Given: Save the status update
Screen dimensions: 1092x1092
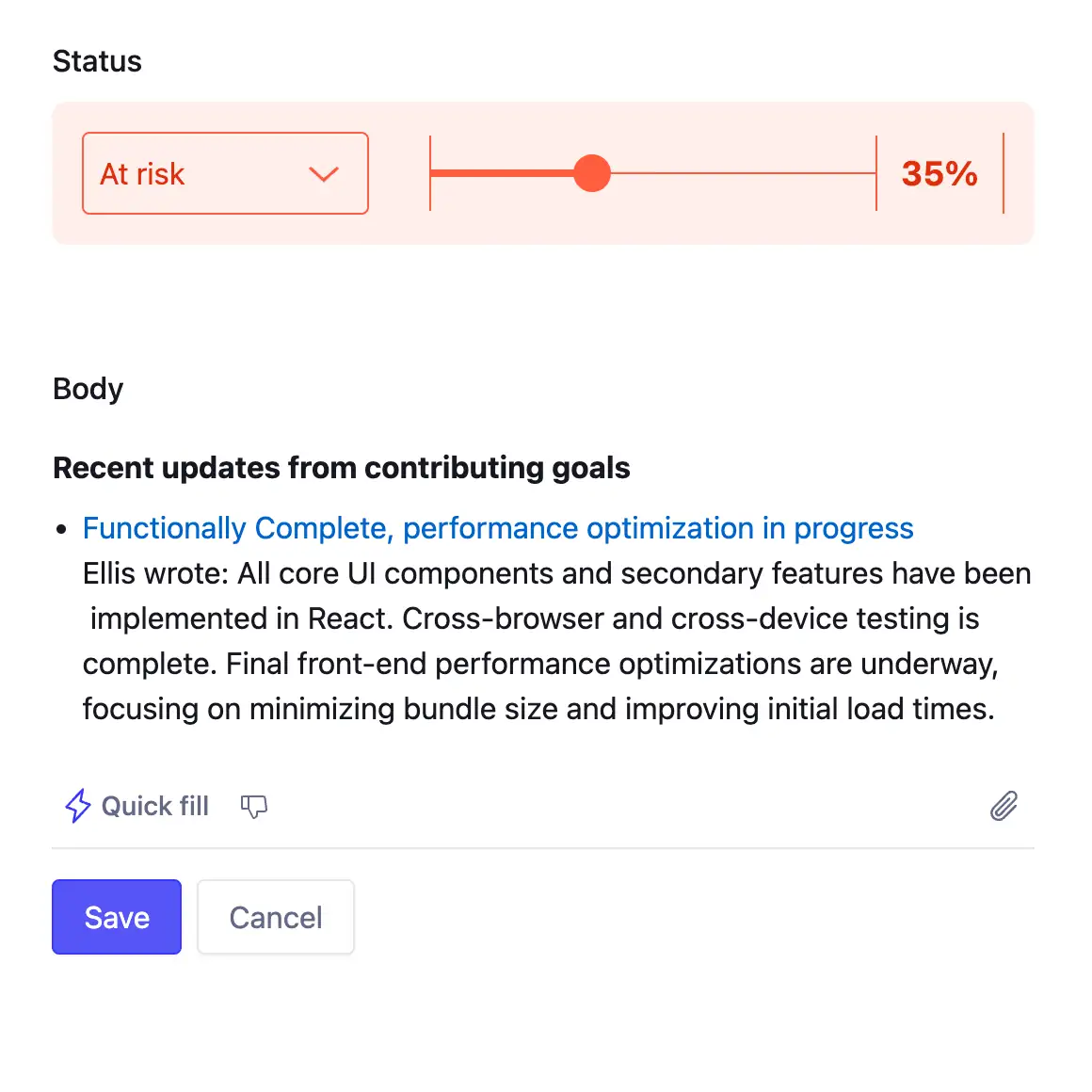Looking at the screenshot, I should (116, 916).
